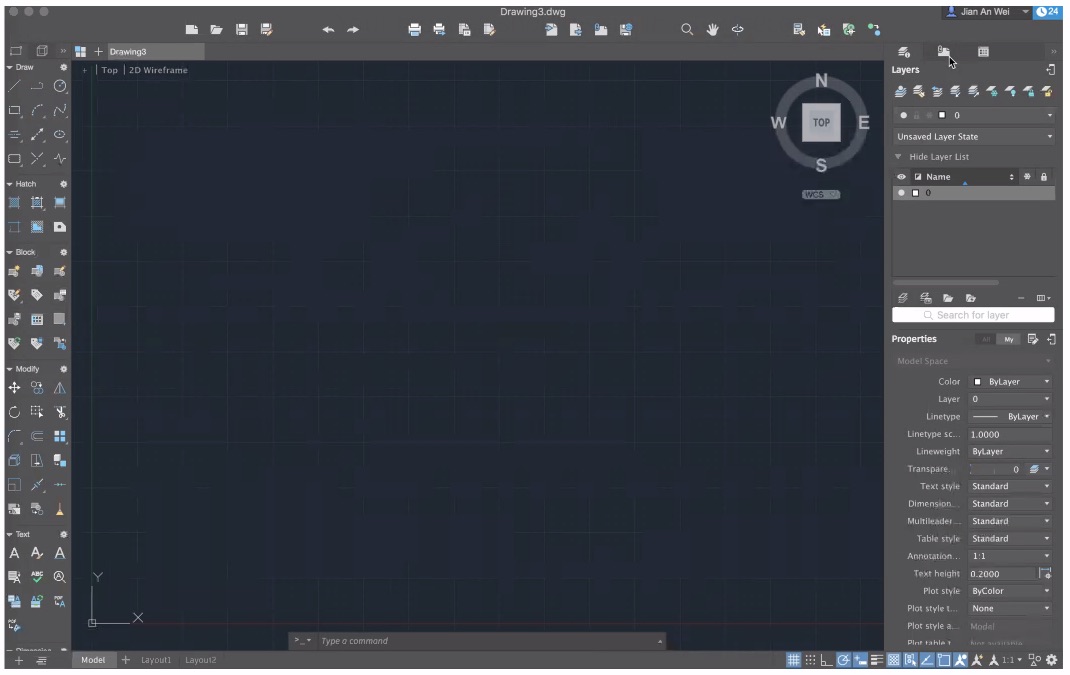The height and width of the screenshot is (675, 1070).
Task: Open the Color ByLayer dropdown
Action: (1011, 382)
